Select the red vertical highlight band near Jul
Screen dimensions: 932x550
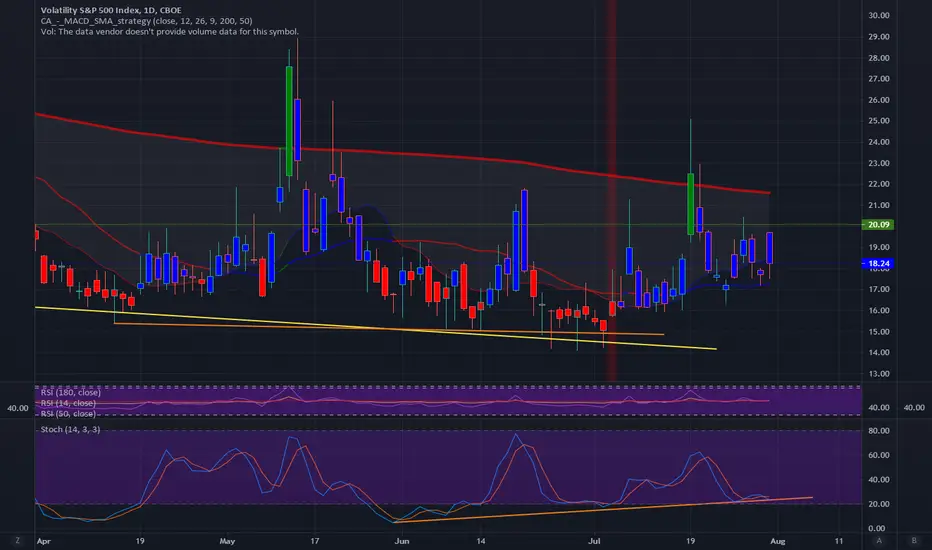pyautogui.click(x=611, y=190)
